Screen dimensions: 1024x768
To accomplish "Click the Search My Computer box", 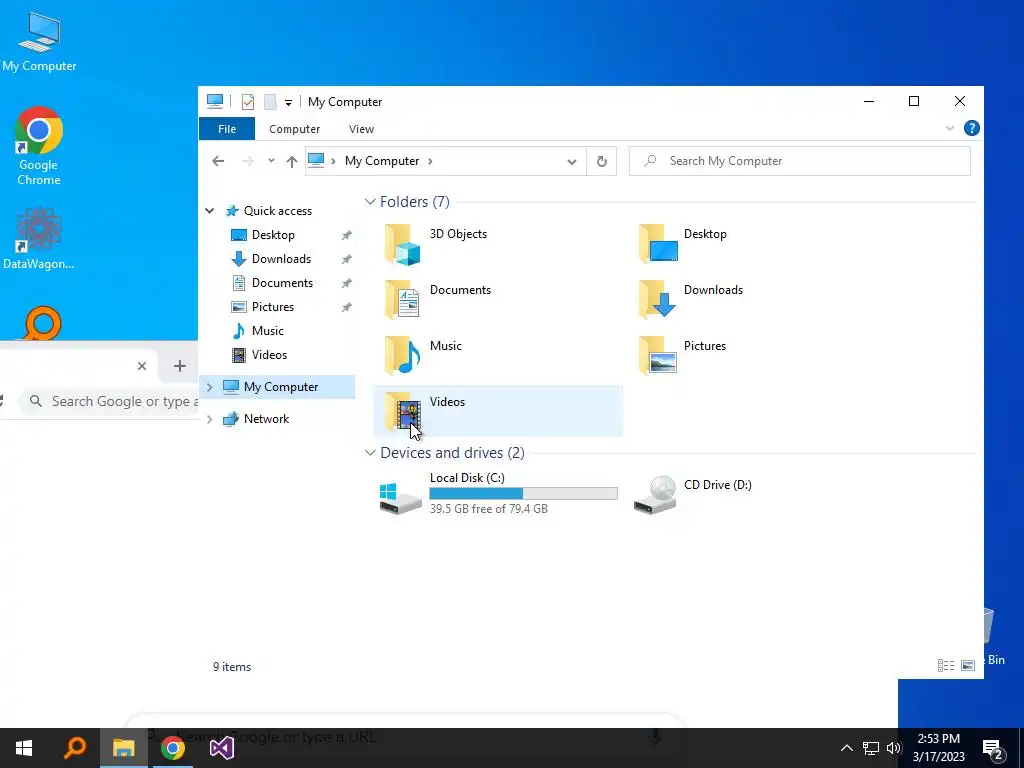I will [x=799, y=161].
